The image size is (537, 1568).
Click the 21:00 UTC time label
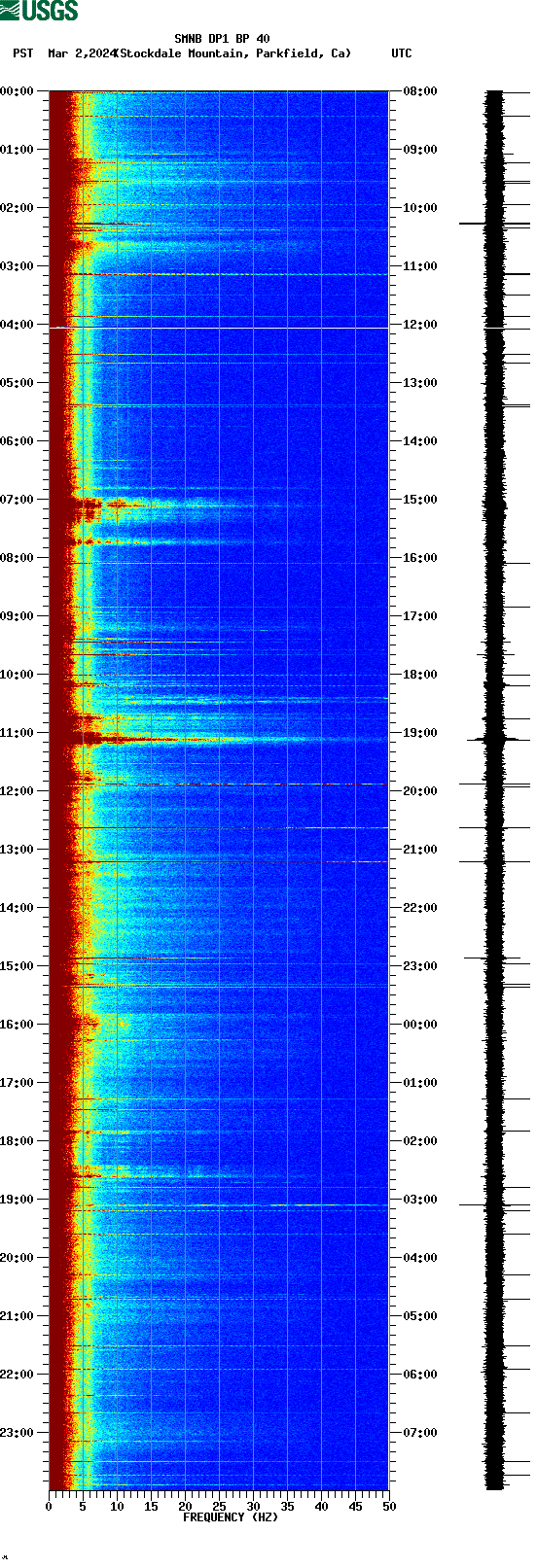420,850
